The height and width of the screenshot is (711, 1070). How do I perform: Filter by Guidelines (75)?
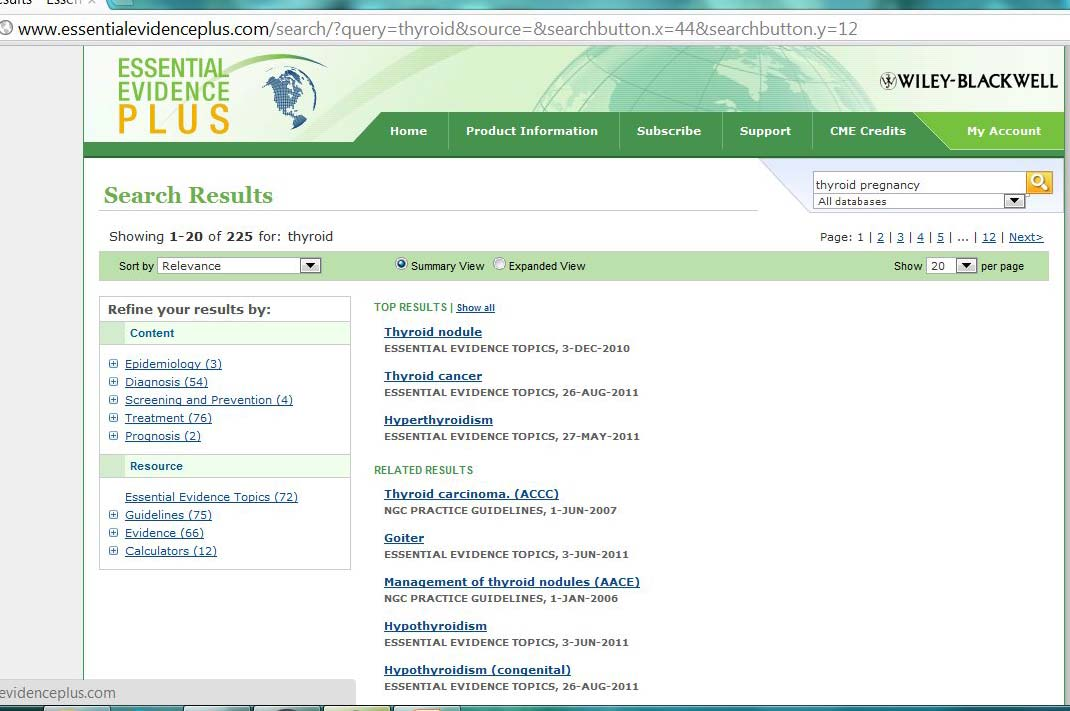(x=169, y=514)
